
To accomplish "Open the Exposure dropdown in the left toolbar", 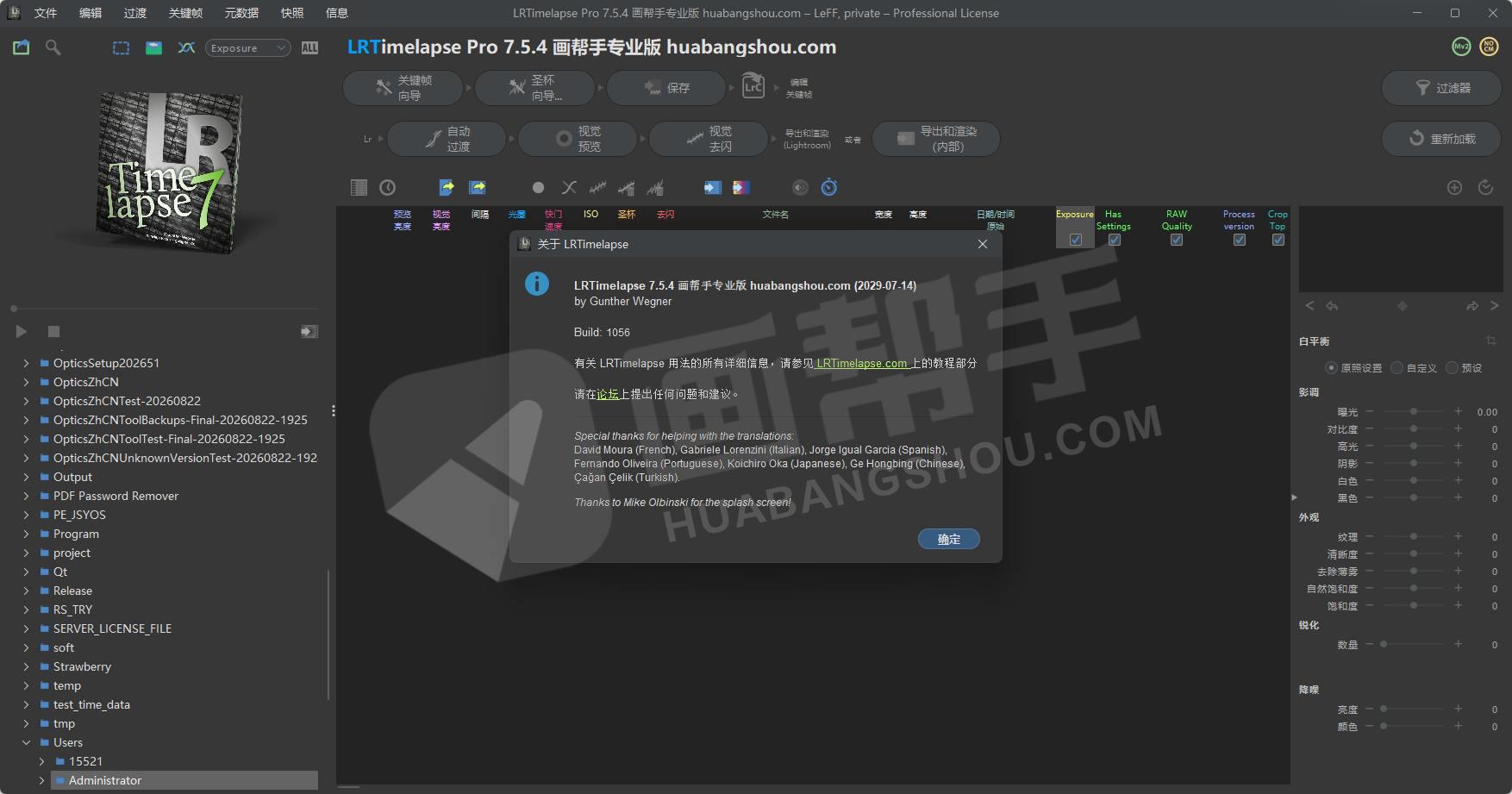I will [x=247, y=48].
